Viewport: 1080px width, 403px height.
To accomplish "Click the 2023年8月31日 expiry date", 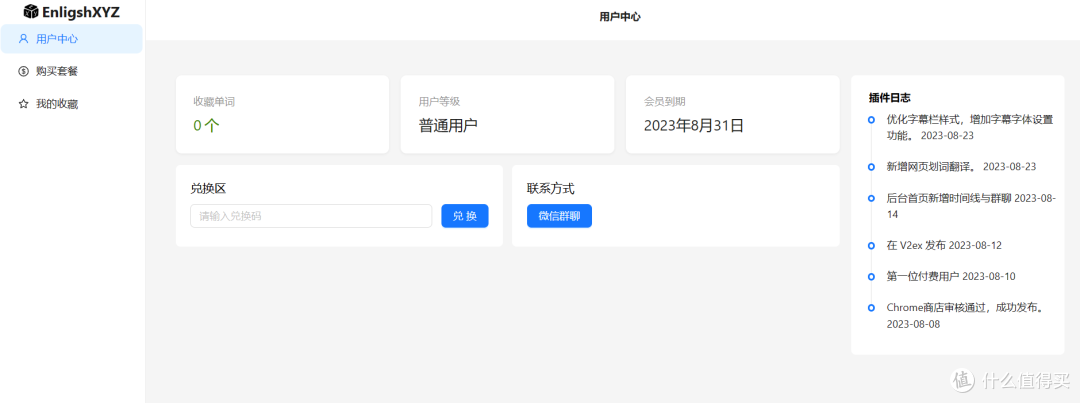I will (x=694, y=125).
